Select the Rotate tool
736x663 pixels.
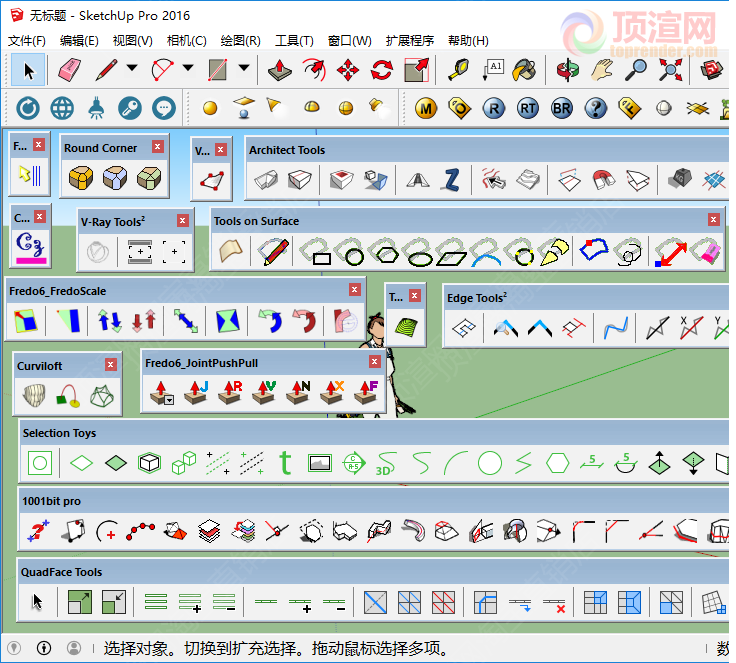click(382, 70)
